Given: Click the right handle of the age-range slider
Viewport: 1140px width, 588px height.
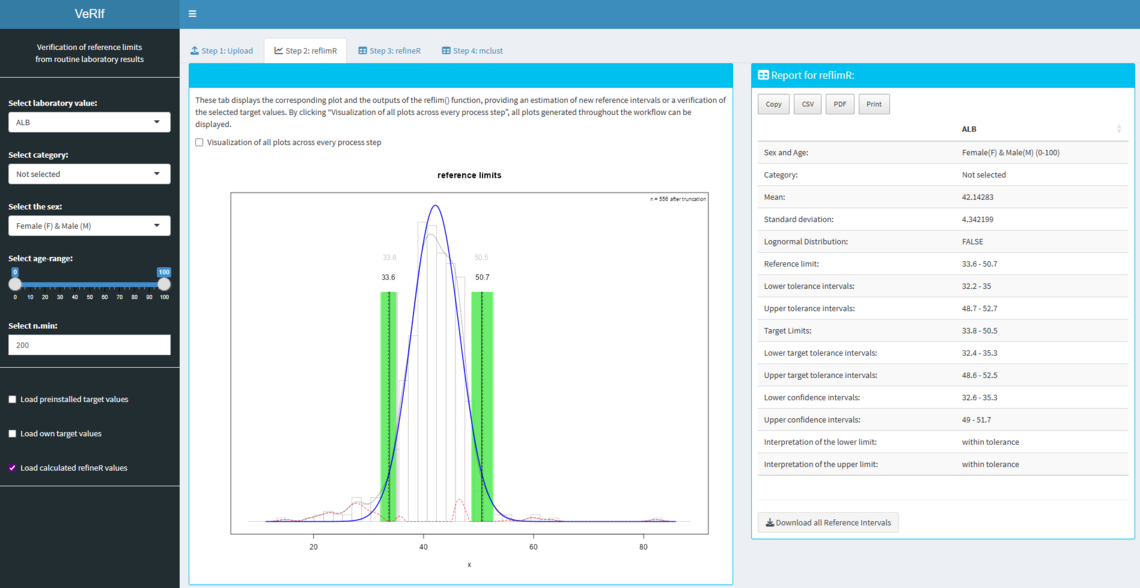Looking at the screenshot, I should (x=164, y=284).
